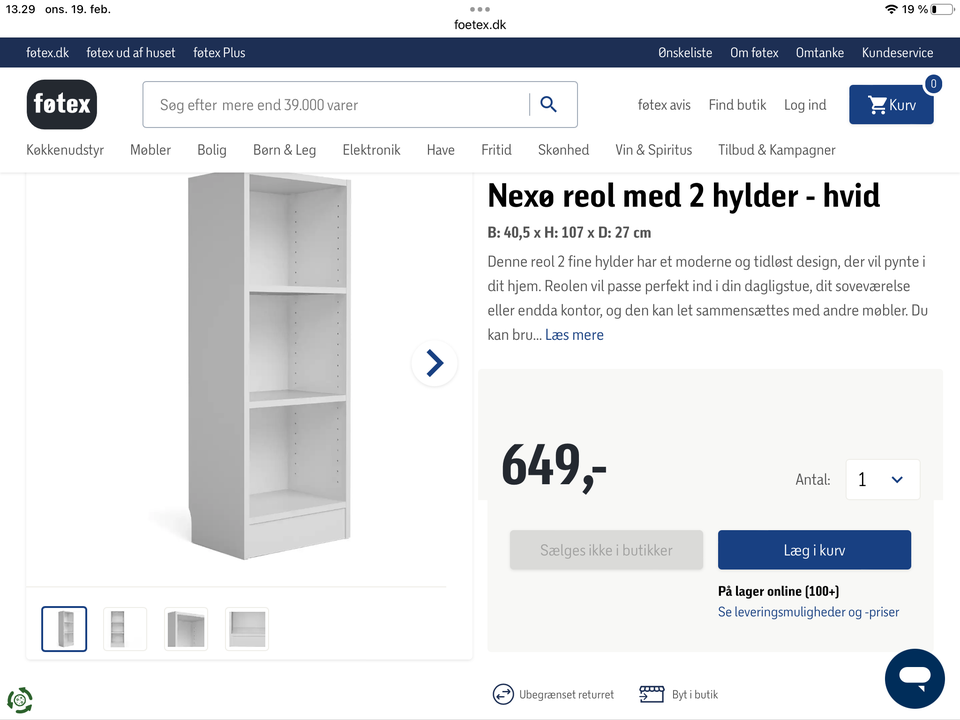The height and width of the screenshot is (720, 960).
Task: Open the Møbler category menu
Action: click(150, 150)
